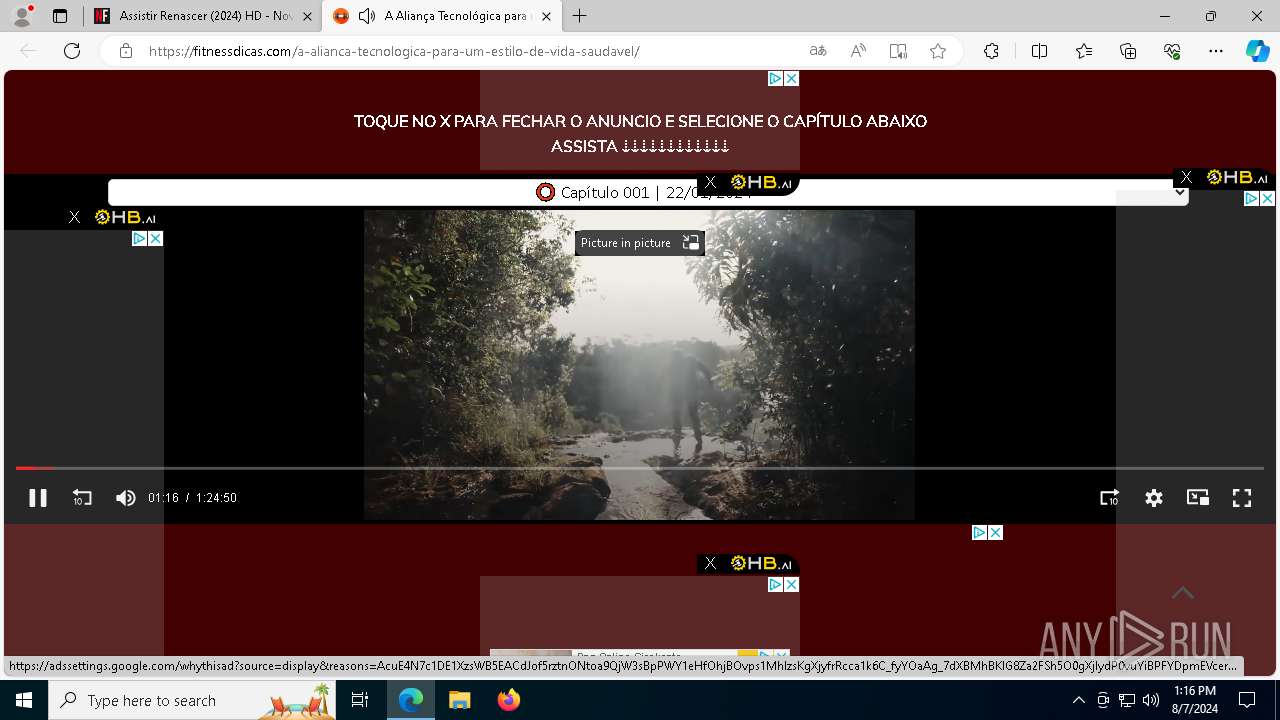Launch Firefox from taskbar
Viewport: 1280px width, 720px height.
[x=509, y=700]
